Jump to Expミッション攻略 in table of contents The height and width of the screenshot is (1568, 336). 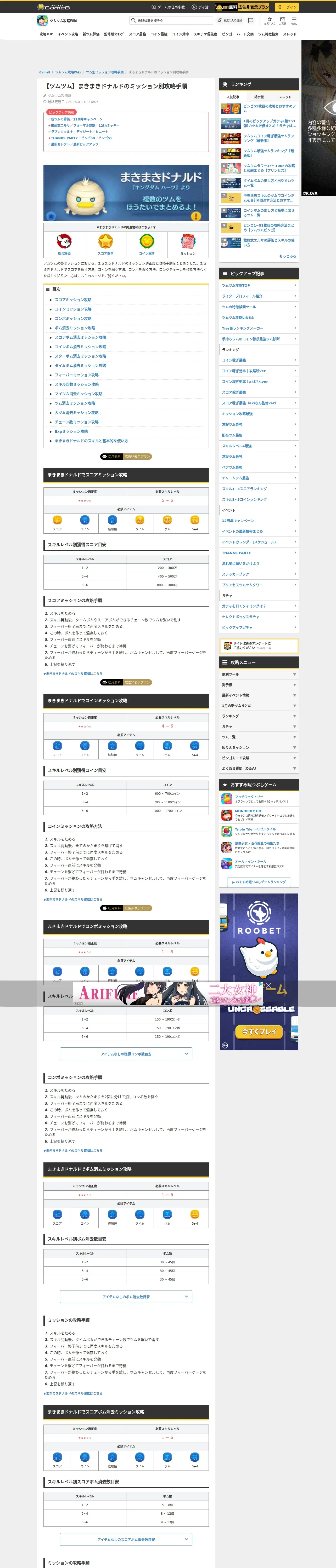coord(71,431)
